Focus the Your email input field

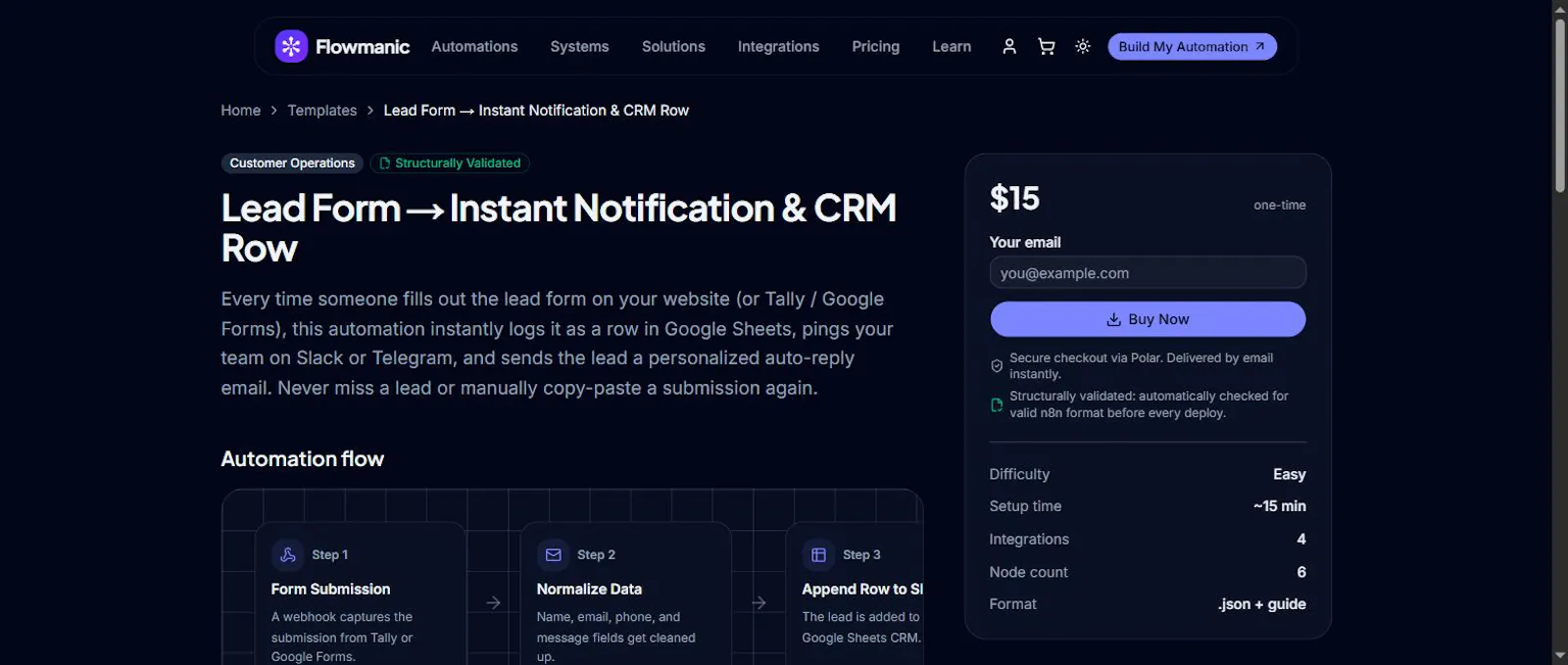pos(1148,273)
